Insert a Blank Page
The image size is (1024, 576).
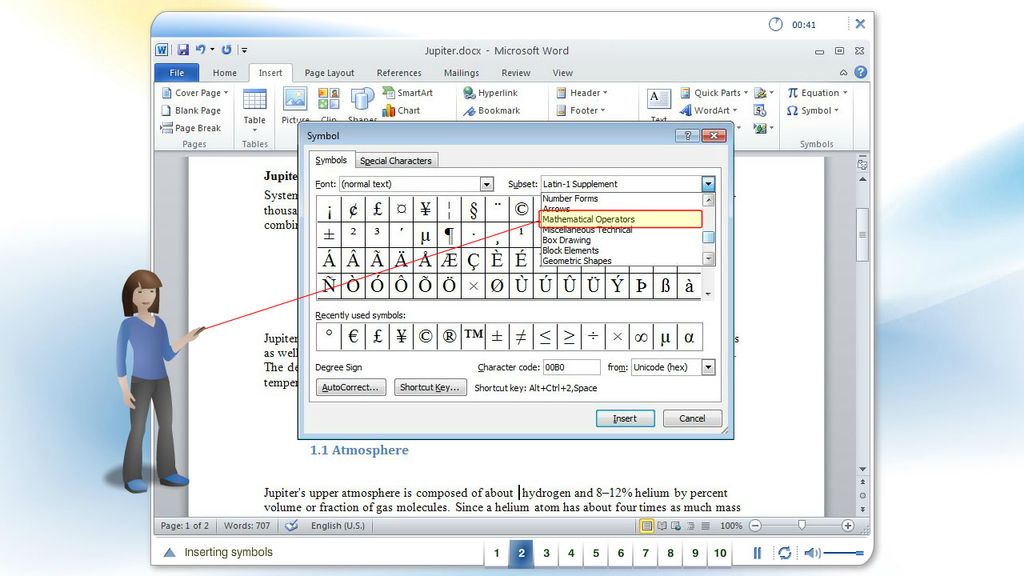[191, 110]
